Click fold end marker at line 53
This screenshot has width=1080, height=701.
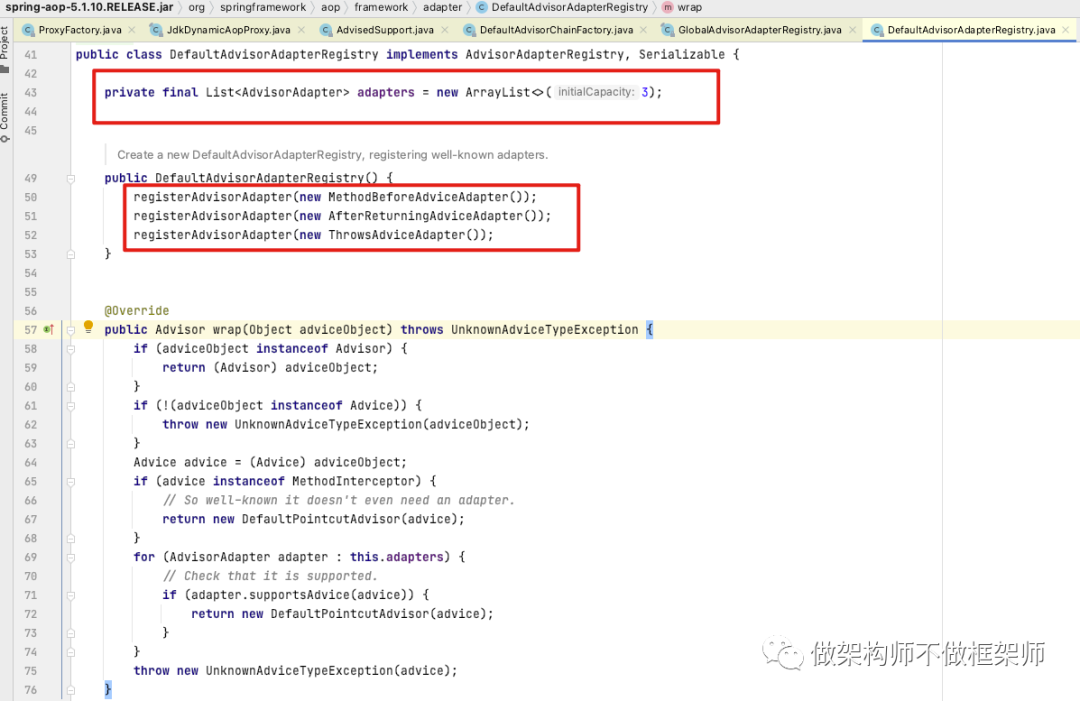(x=70, y=254)
